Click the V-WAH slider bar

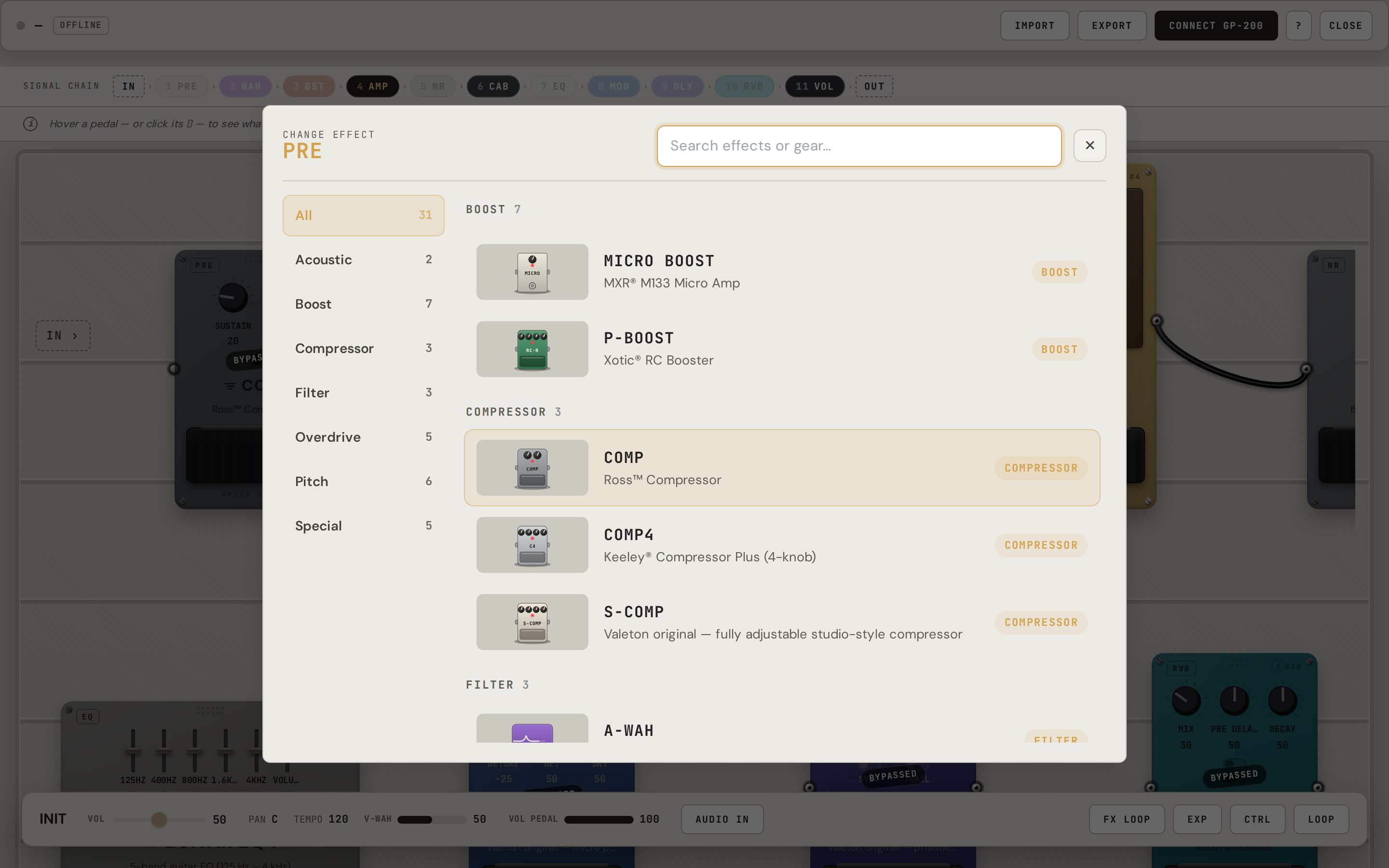click(432, 819)
